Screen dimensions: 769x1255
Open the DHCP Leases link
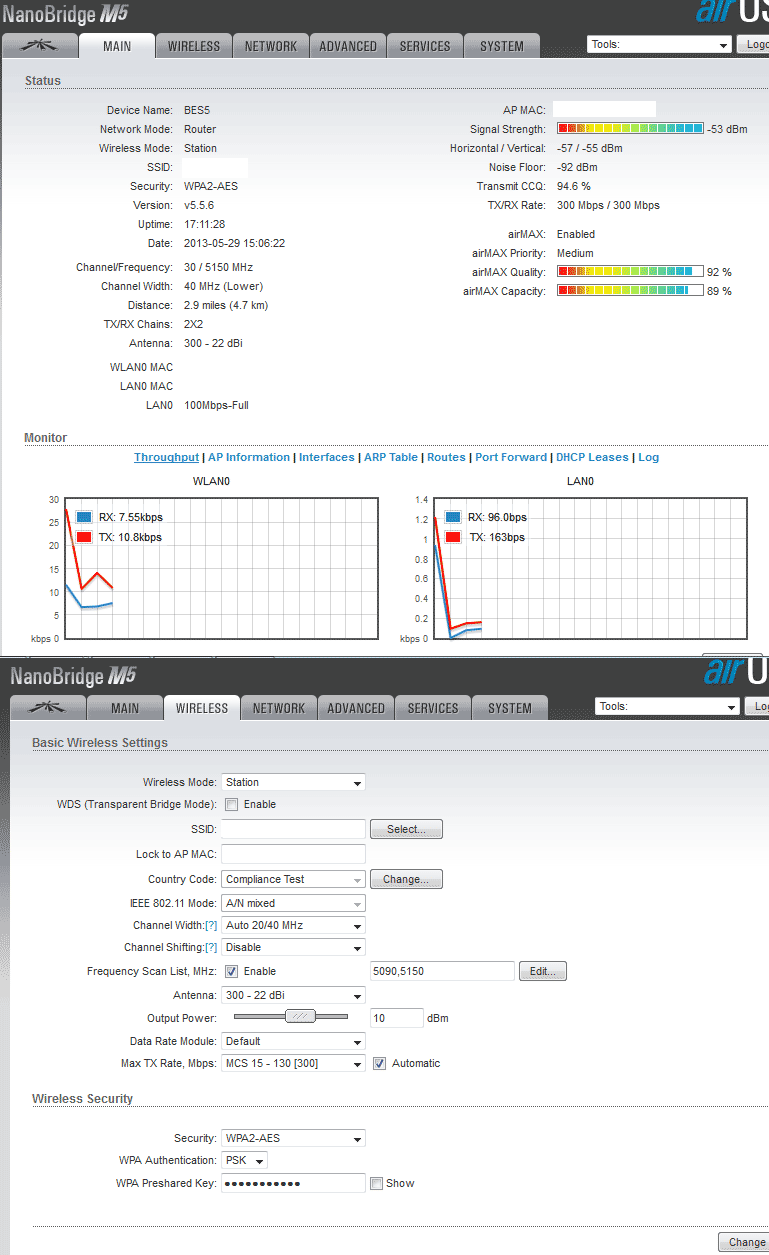pos(593,457)
